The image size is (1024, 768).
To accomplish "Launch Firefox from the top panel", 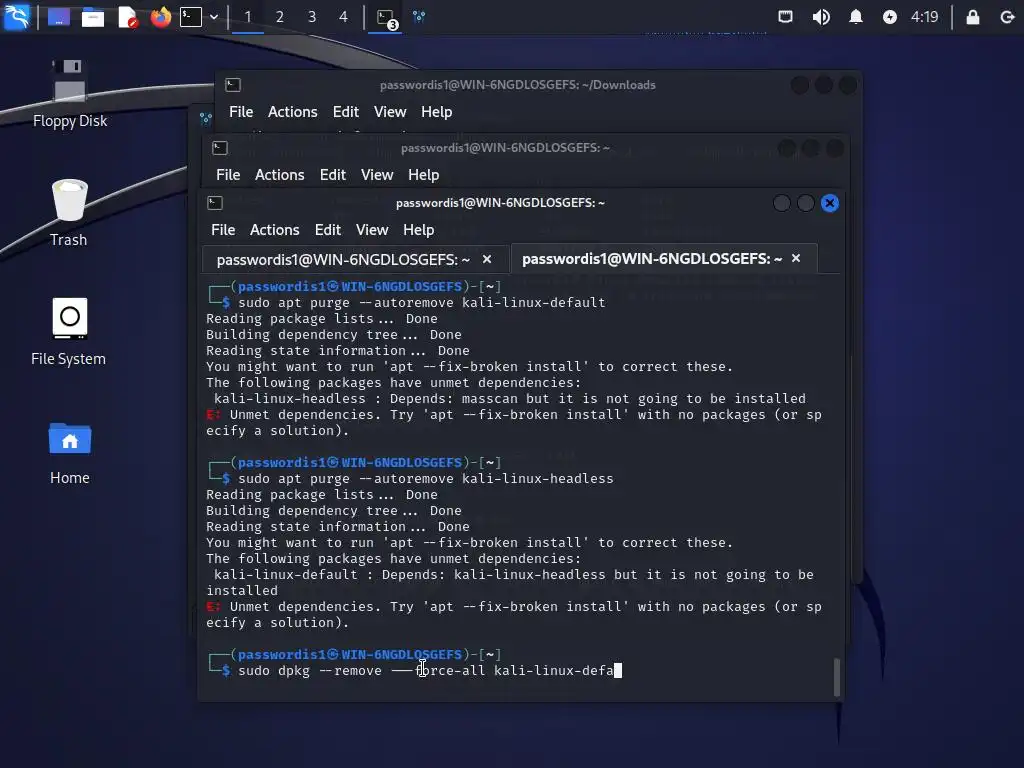I will (161, 17).
